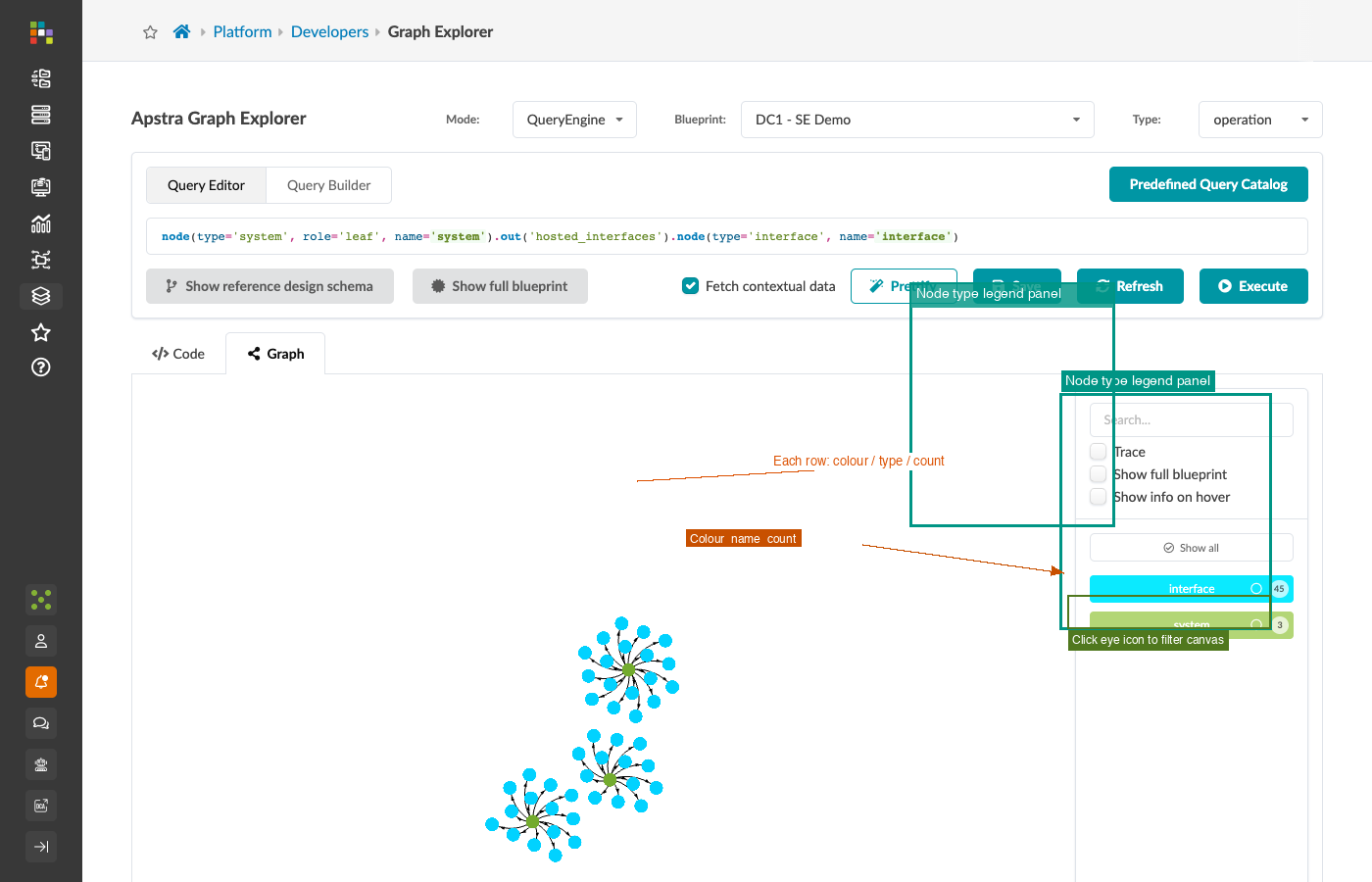Click the orange notifications bell icon
Screen dimensions: 1372x882
pyautogui.click(x=41, y=682)
